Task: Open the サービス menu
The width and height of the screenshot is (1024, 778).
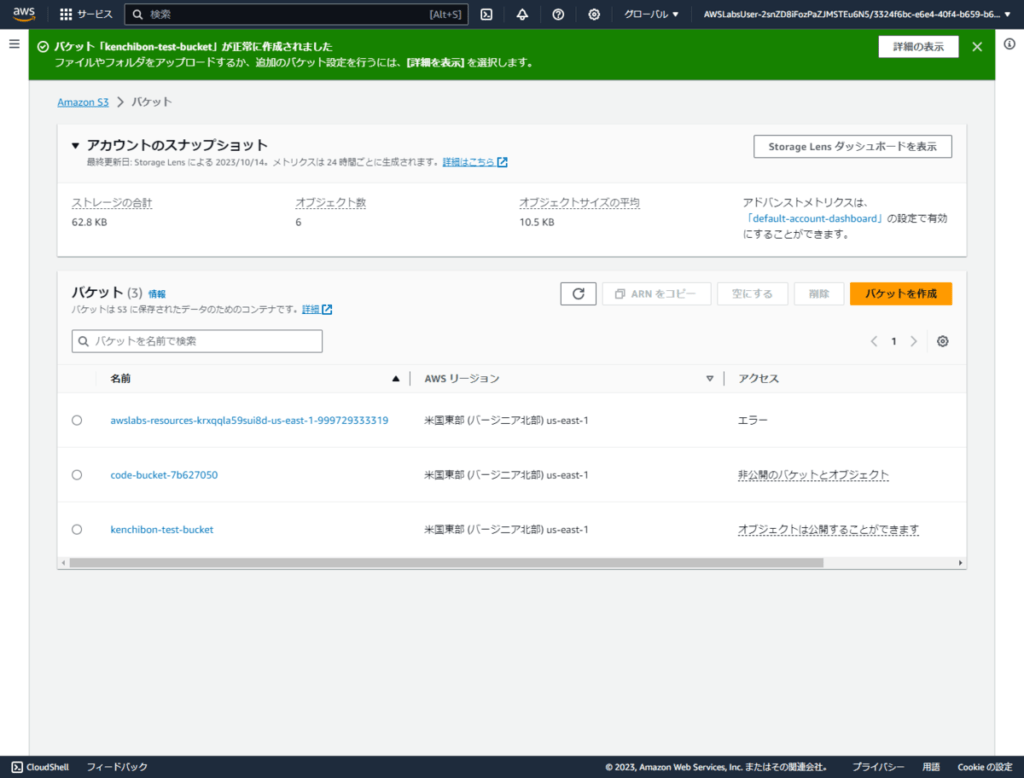Action: [86, 14]
